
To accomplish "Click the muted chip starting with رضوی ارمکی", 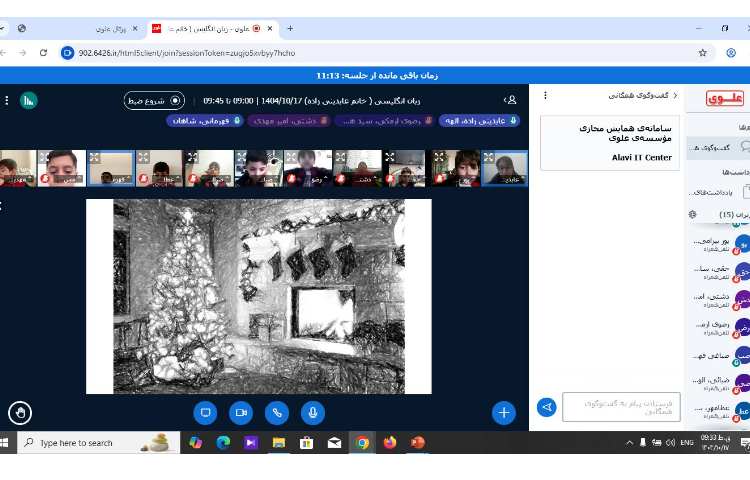I will click(385, 121).
